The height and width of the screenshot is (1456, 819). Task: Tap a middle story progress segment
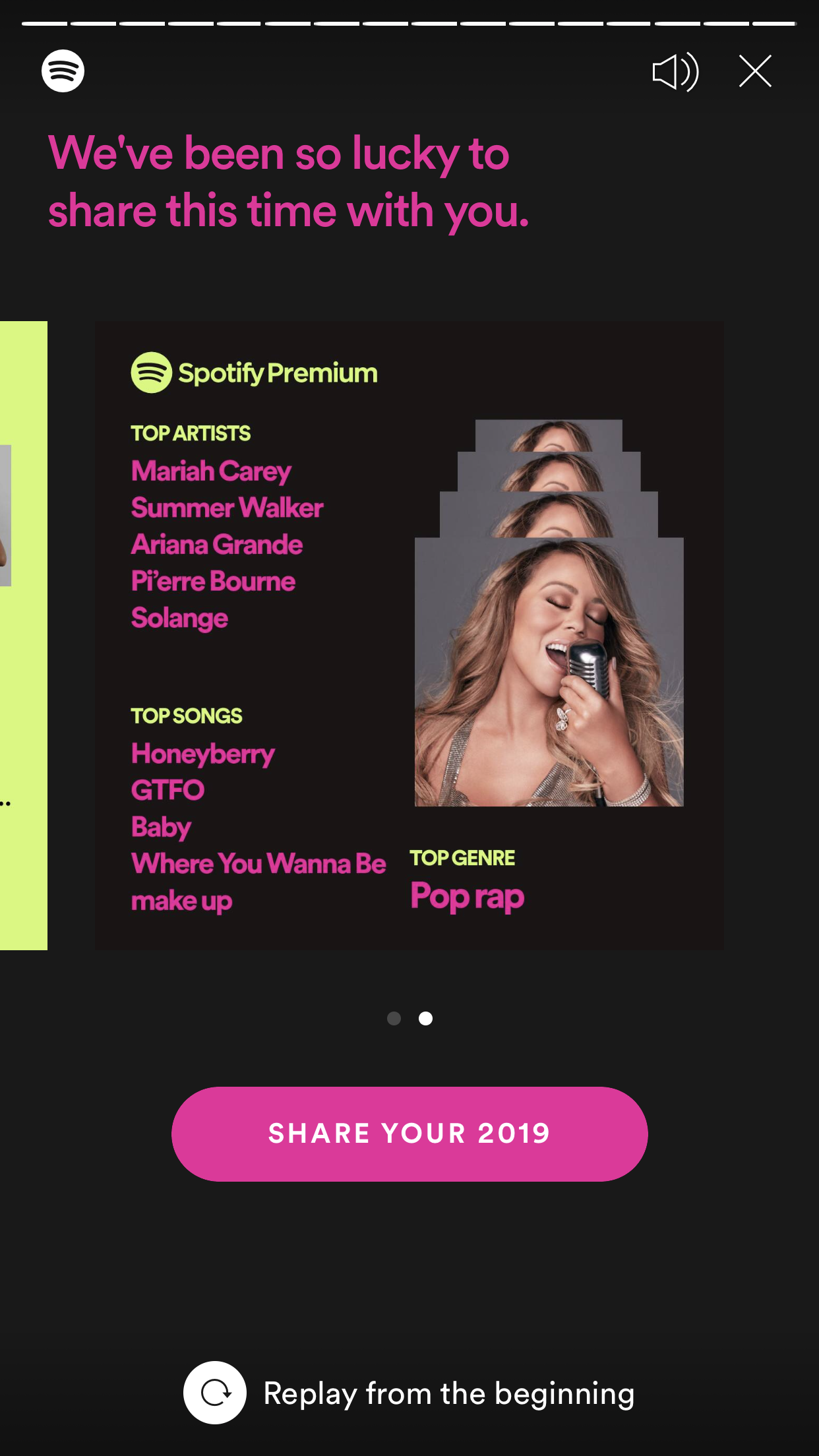(386, 24)
